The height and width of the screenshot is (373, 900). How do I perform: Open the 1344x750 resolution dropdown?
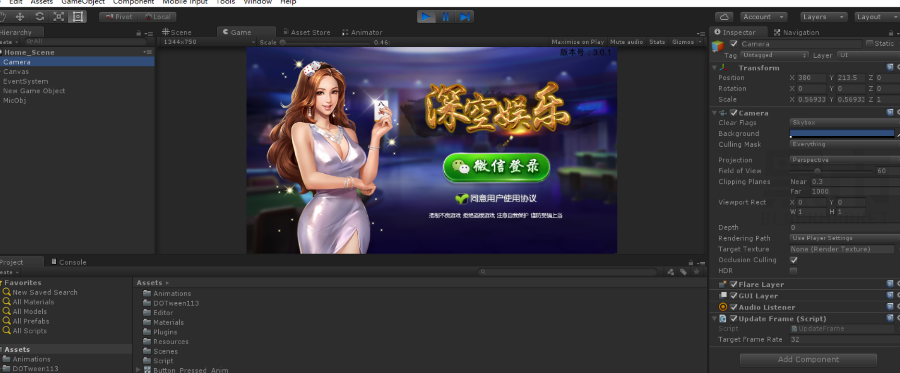[x=208, y=42]
